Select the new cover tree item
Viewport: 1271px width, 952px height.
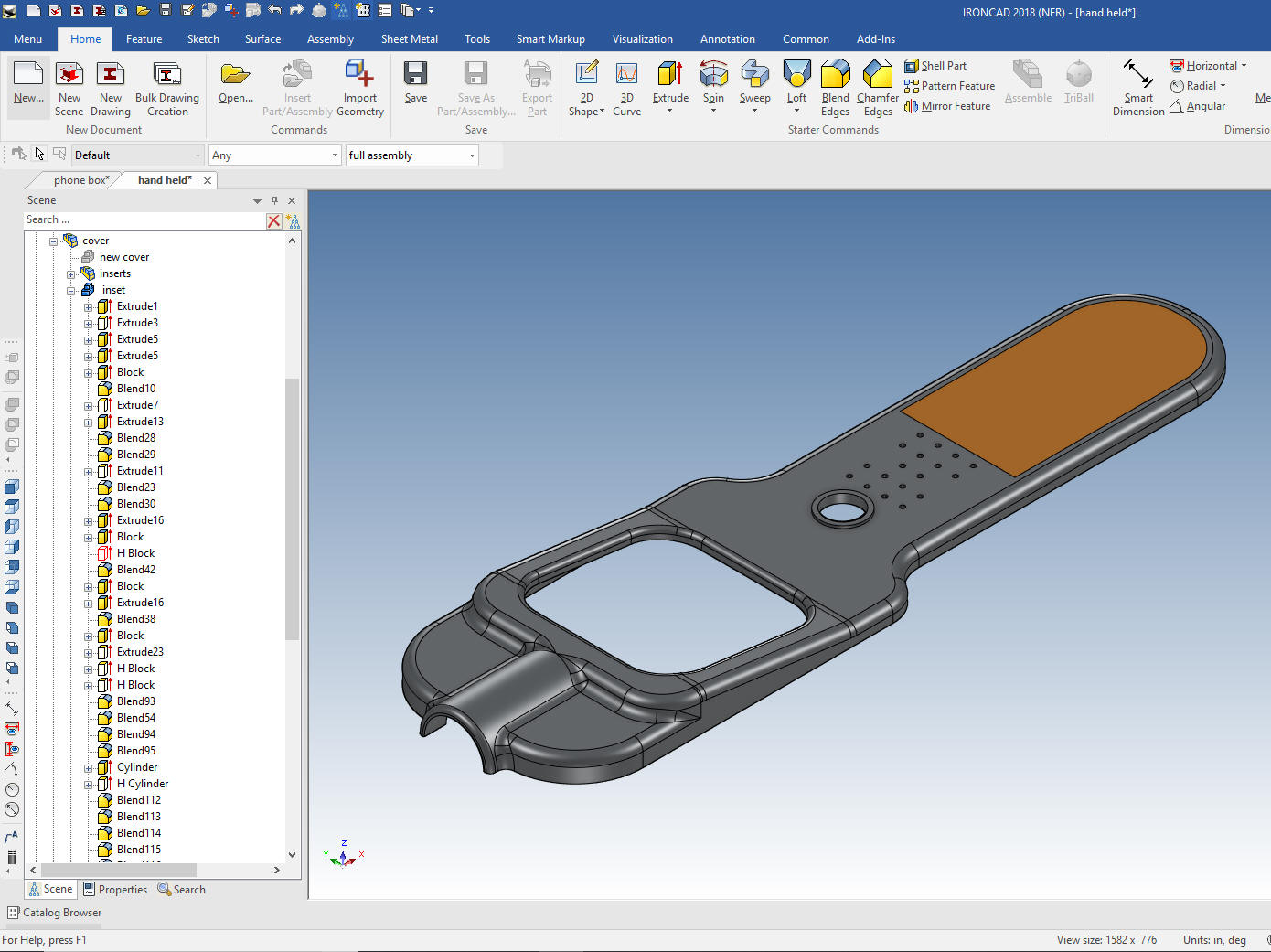pos(124,258)
